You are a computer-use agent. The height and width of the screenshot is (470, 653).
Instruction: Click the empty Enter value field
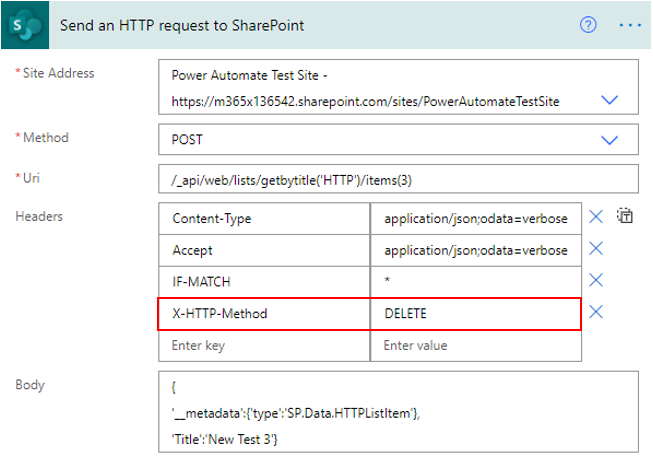point(476,346)
